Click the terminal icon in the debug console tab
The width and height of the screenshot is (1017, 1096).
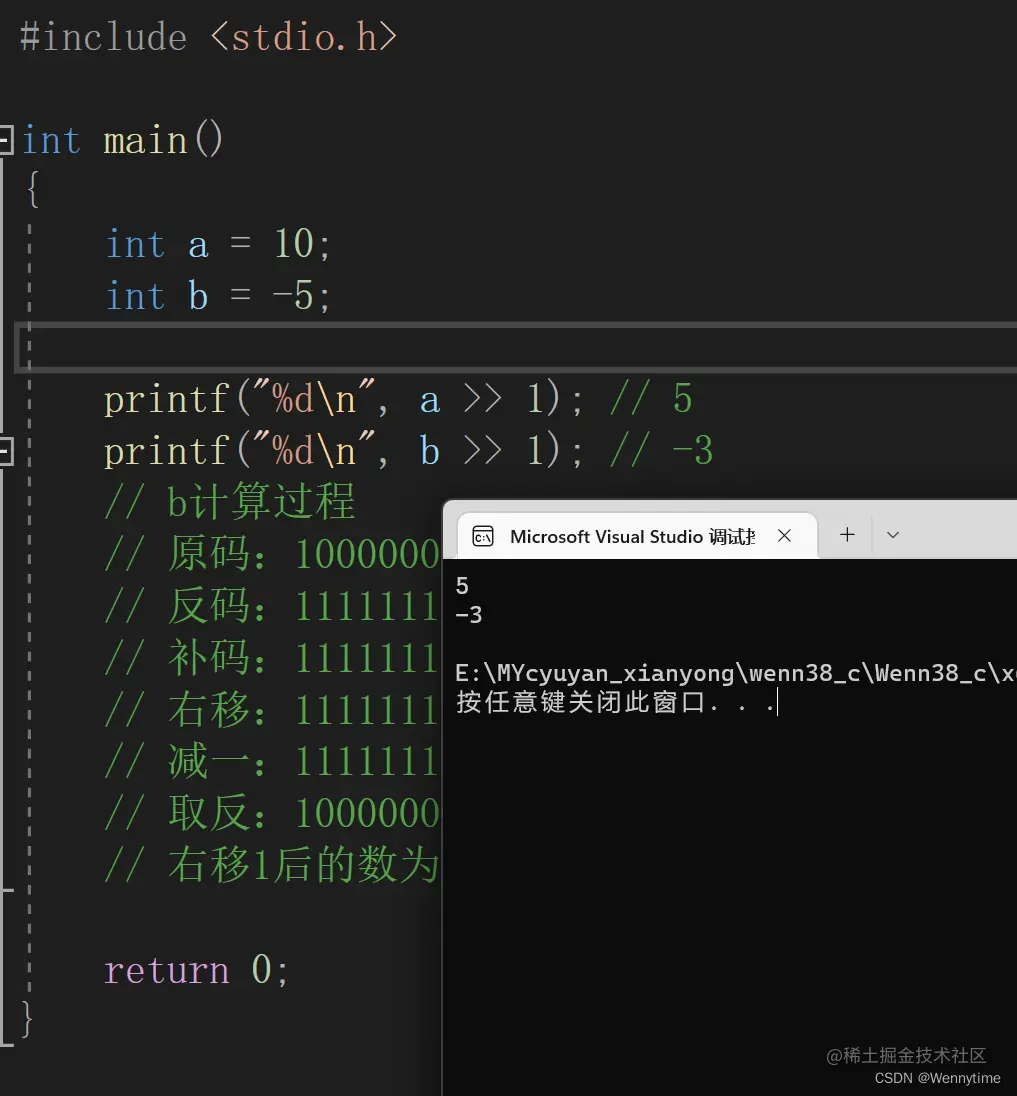483,536
